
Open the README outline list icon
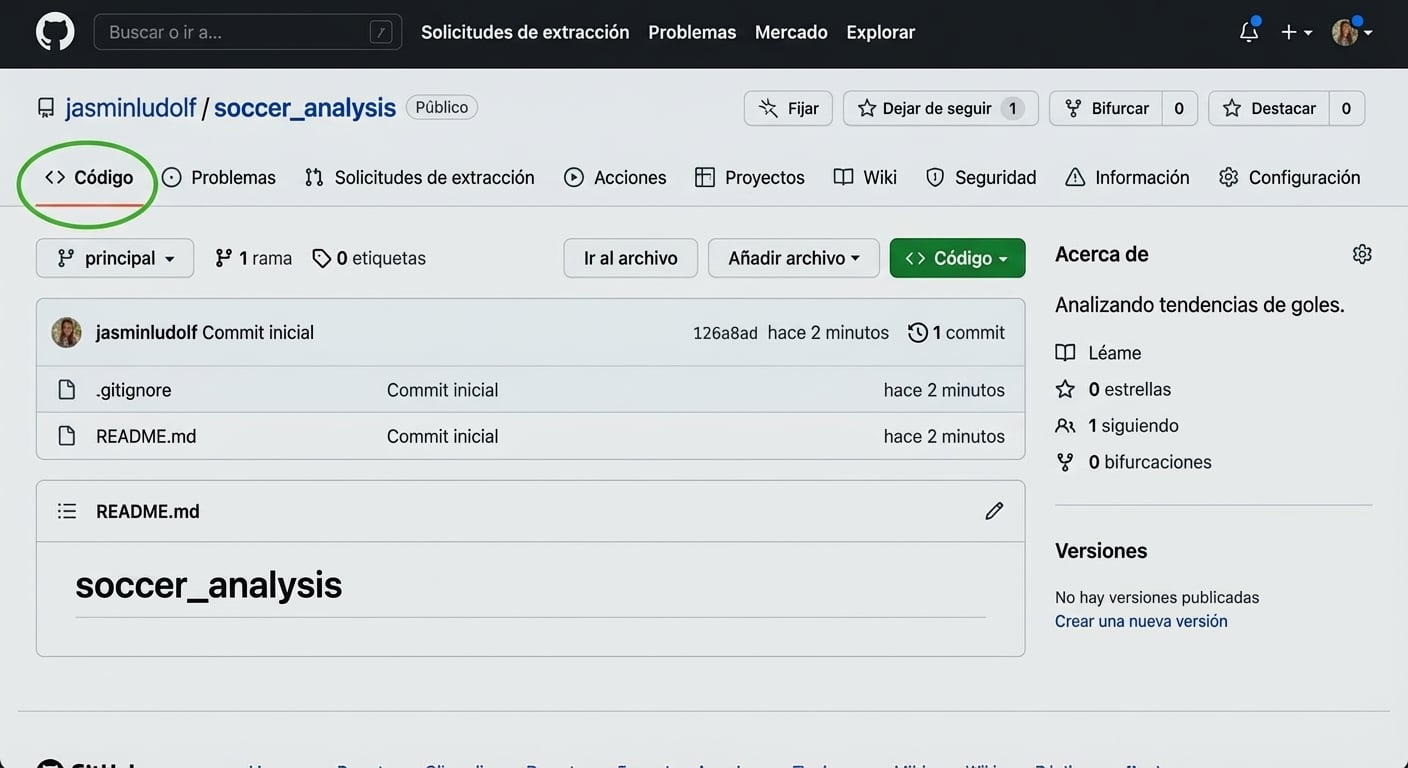point(67,511)
